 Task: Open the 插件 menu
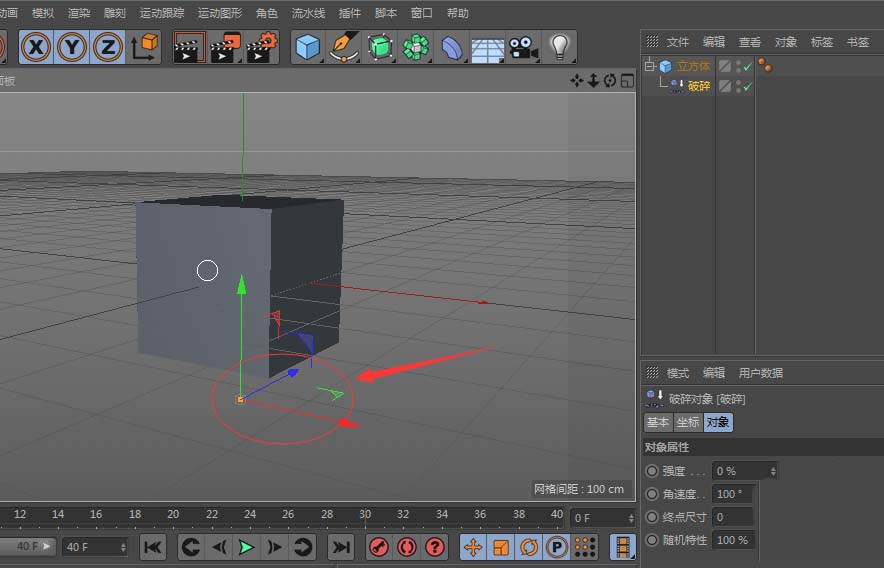pyautogui.click(x=350, y=12)
